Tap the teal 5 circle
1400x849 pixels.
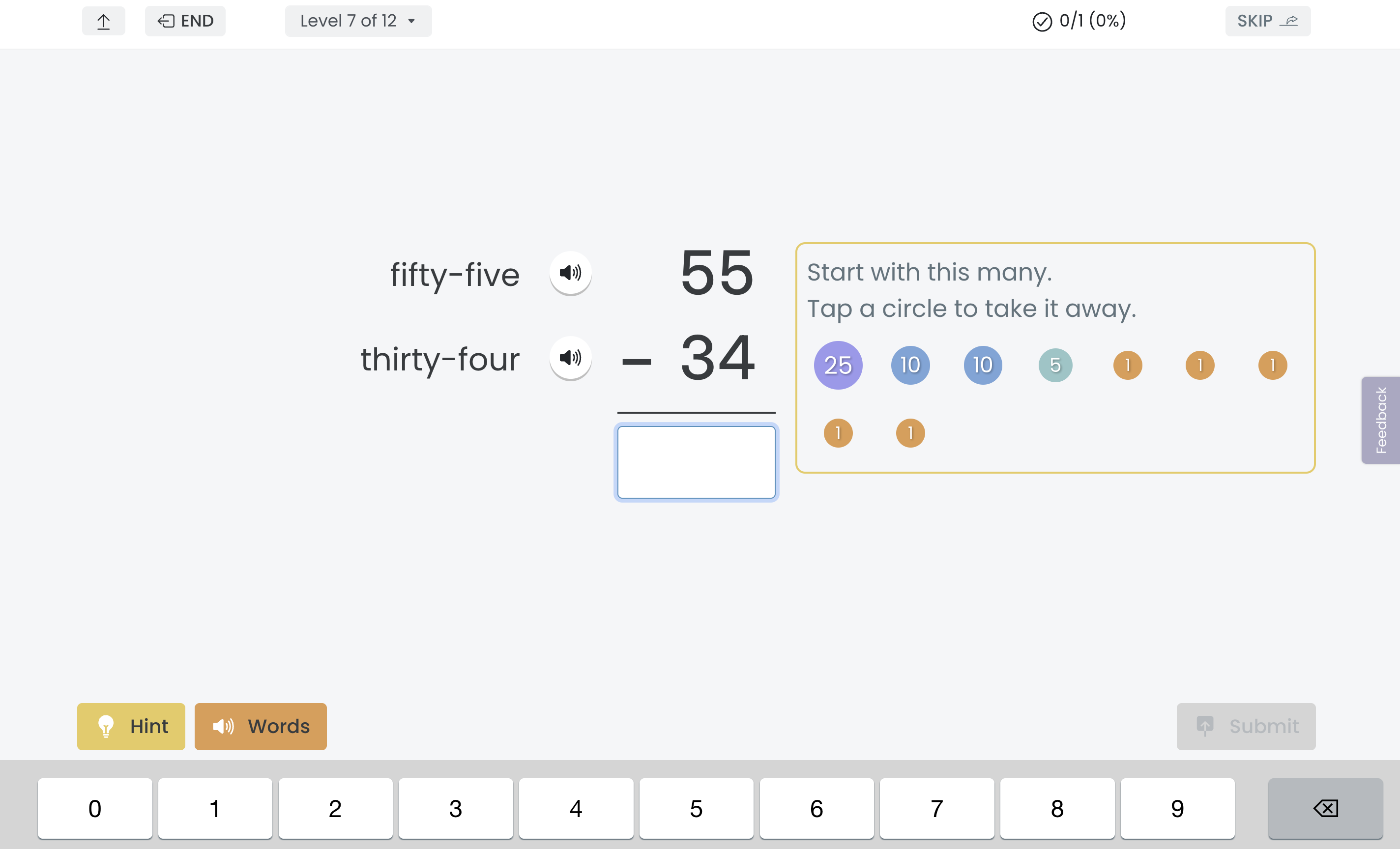(1055, 365)
